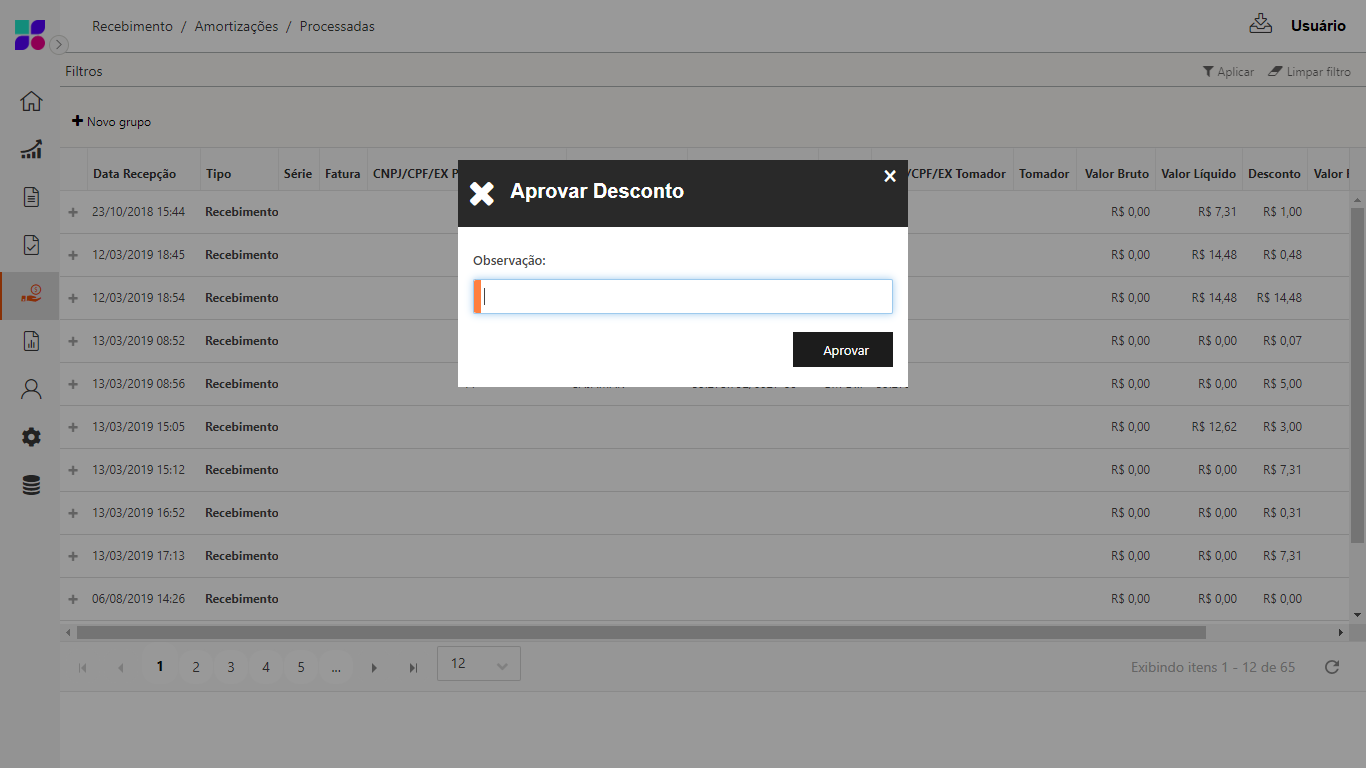Image resolution: width=1366 pixels, height=768 pixels.
Task: Open the settings gear sidebar icon
Action: 31,437
